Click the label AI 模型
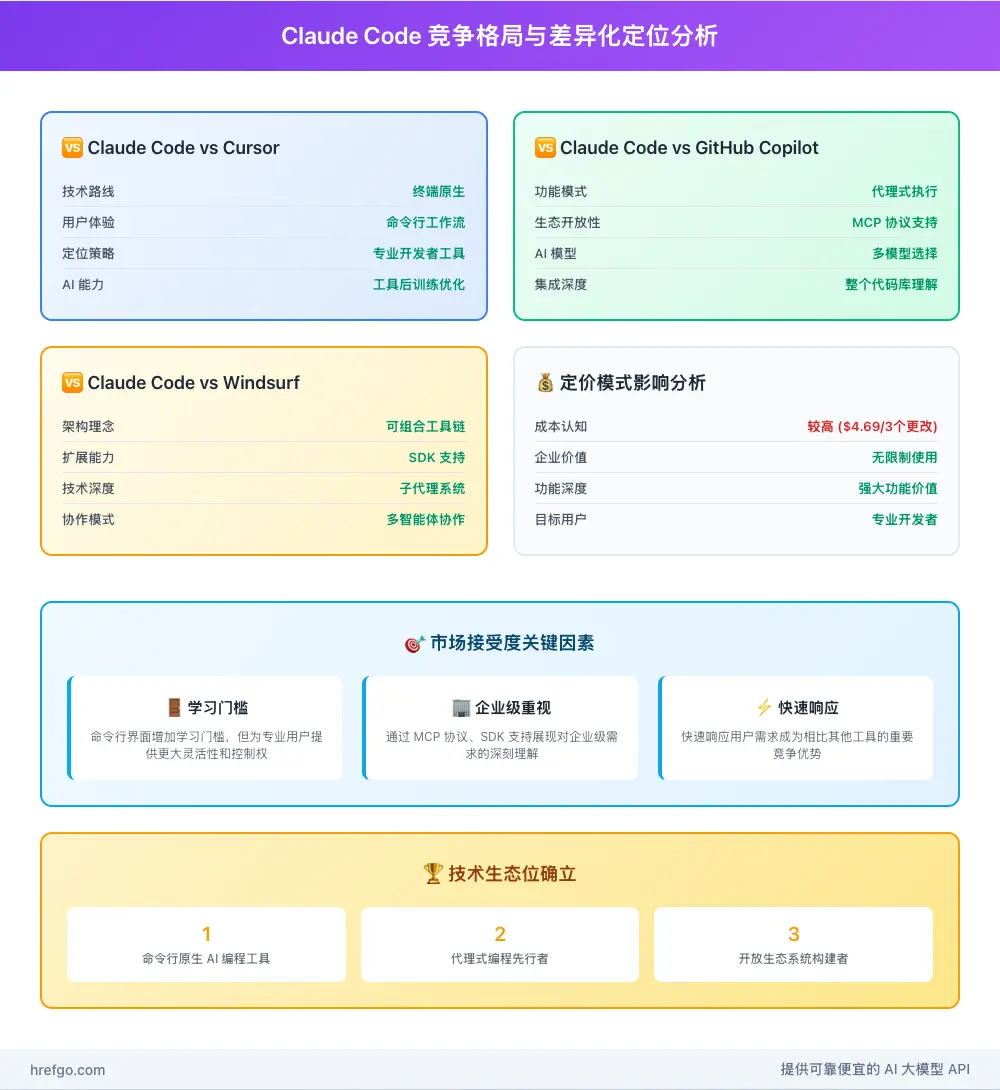Viewport: 1000px width, 1090px height. click(555, 253)
